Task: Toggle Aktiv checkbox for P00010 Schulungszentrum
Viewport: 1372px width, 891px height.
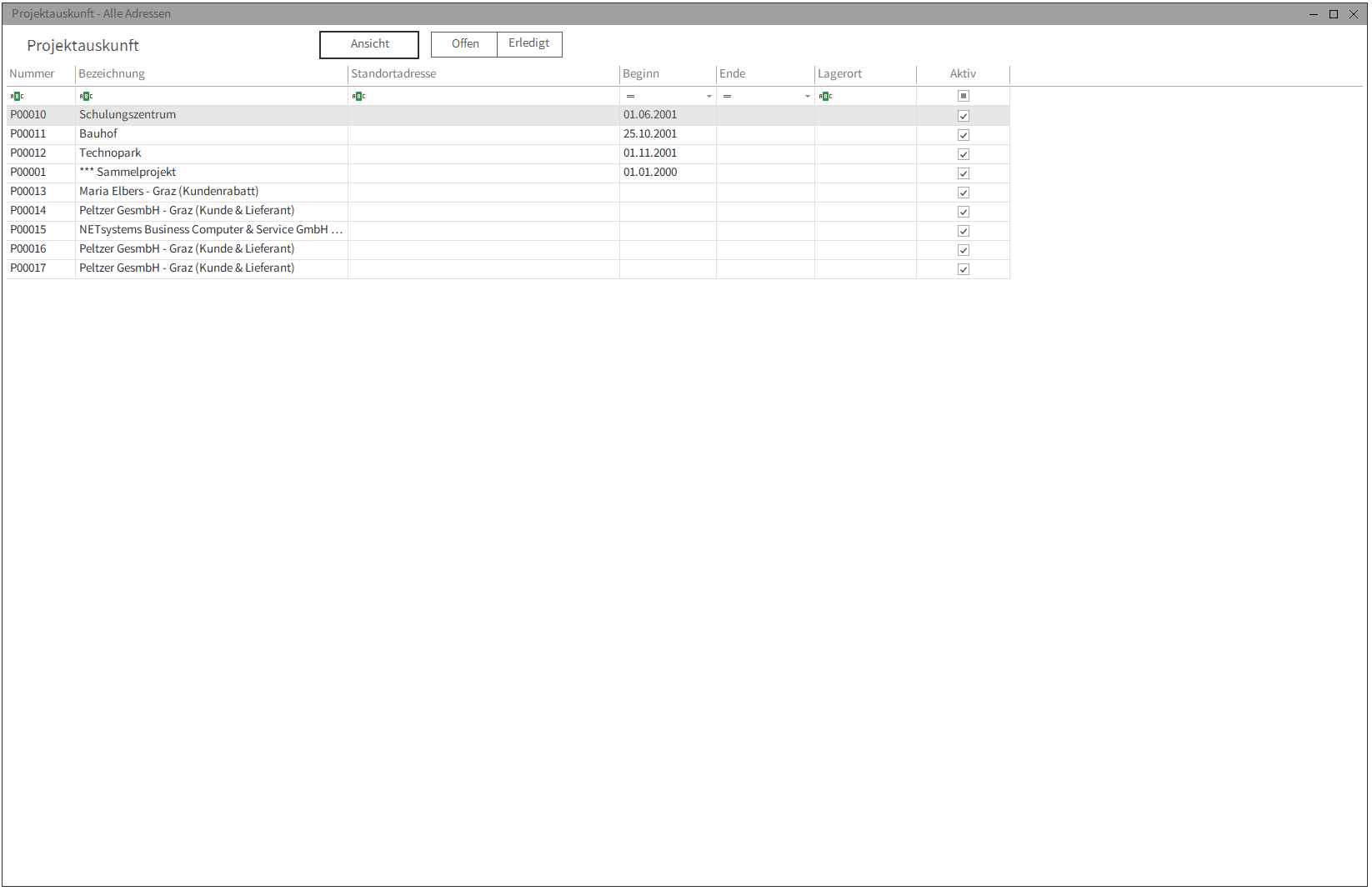Action: click(x=964, y=116)
